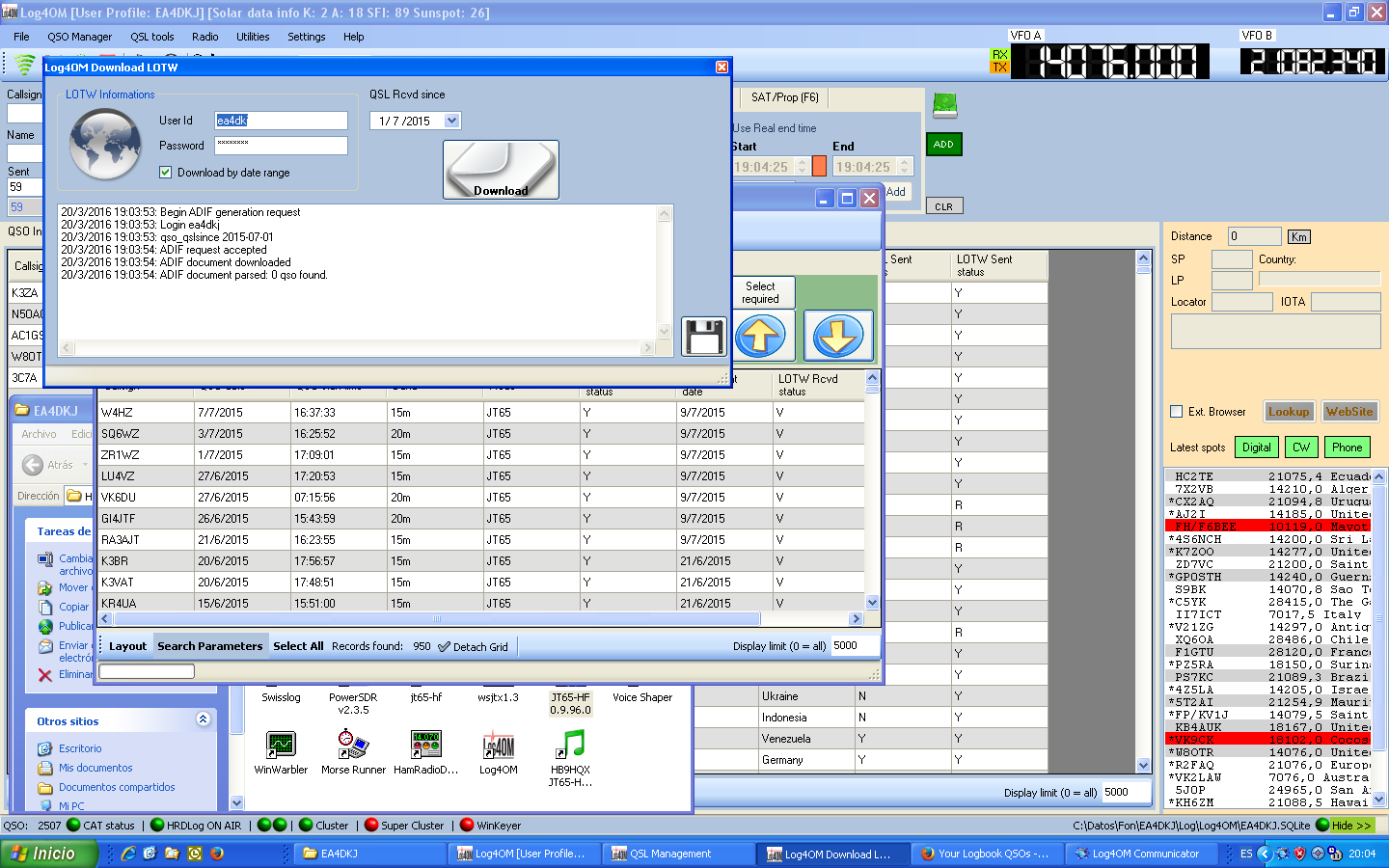This screenshot has height=868, width=1389.
Task: Switch to Search Parameters tab
Action: click(x=210, y=646)
